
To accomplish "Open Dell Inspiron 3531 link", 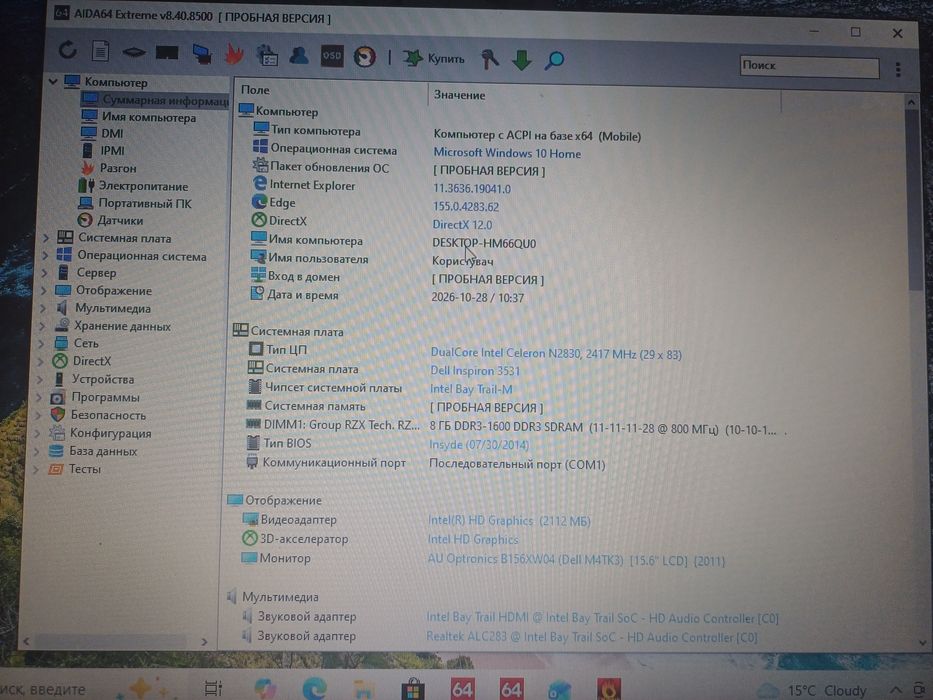I will [475, 371].
